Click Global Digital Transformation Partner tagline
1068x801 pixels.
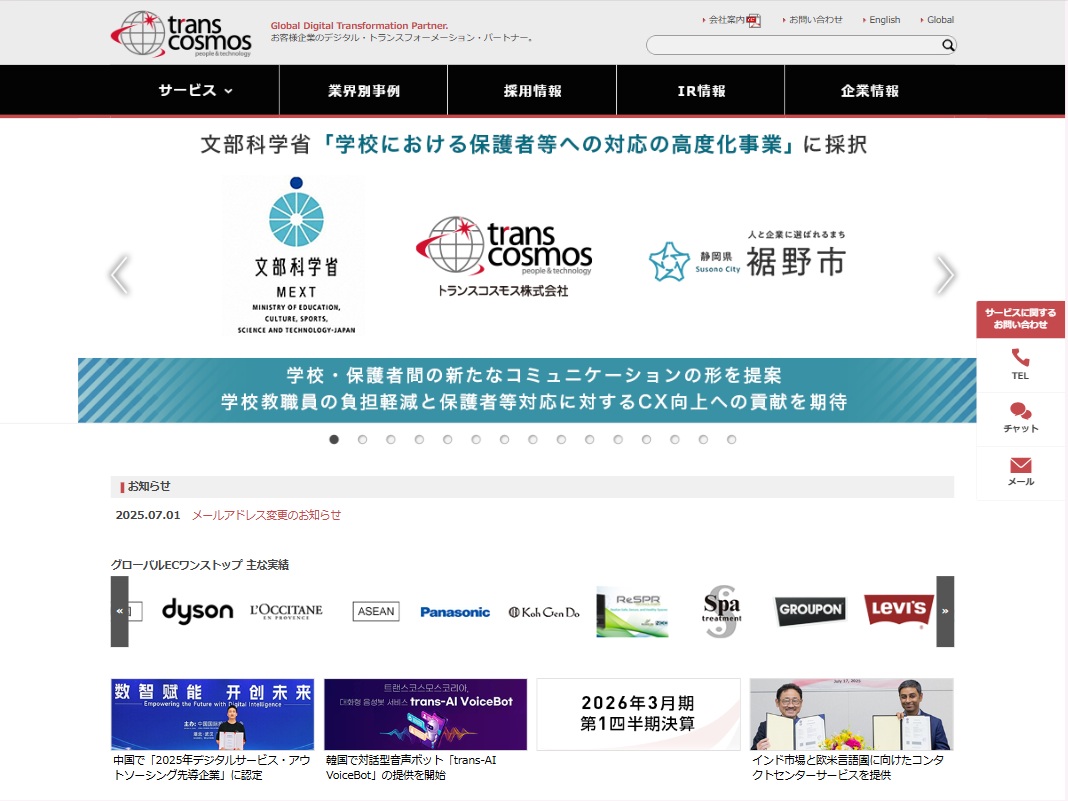click(x=359, y=25)
